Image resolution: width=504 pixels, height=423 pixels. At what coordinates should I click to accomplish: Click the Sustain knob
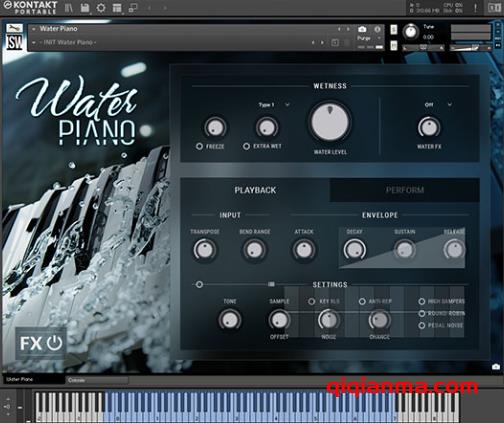[x=404, y=250]
